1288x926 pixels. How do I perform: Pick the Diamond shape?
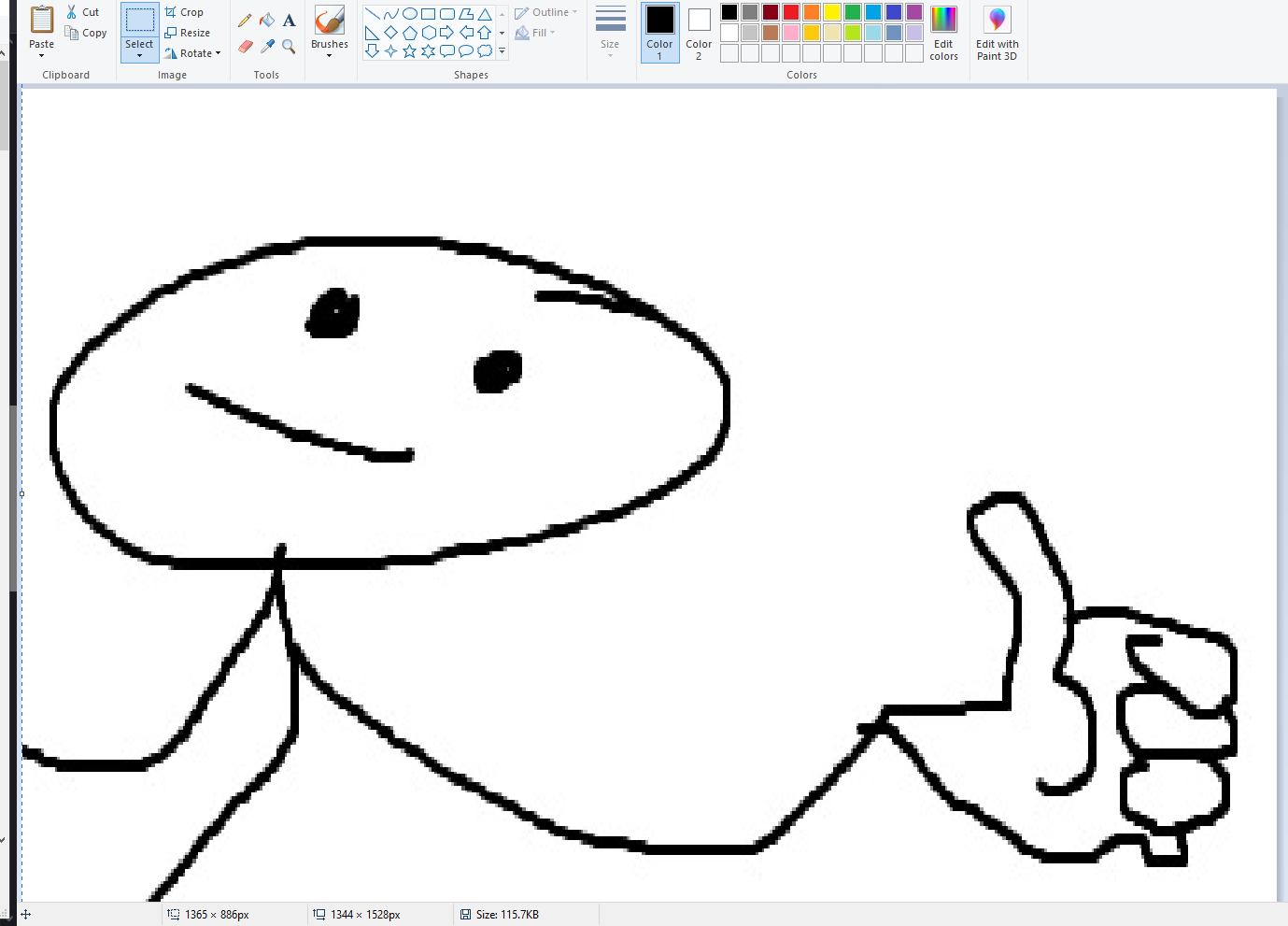tap(391, 33)
